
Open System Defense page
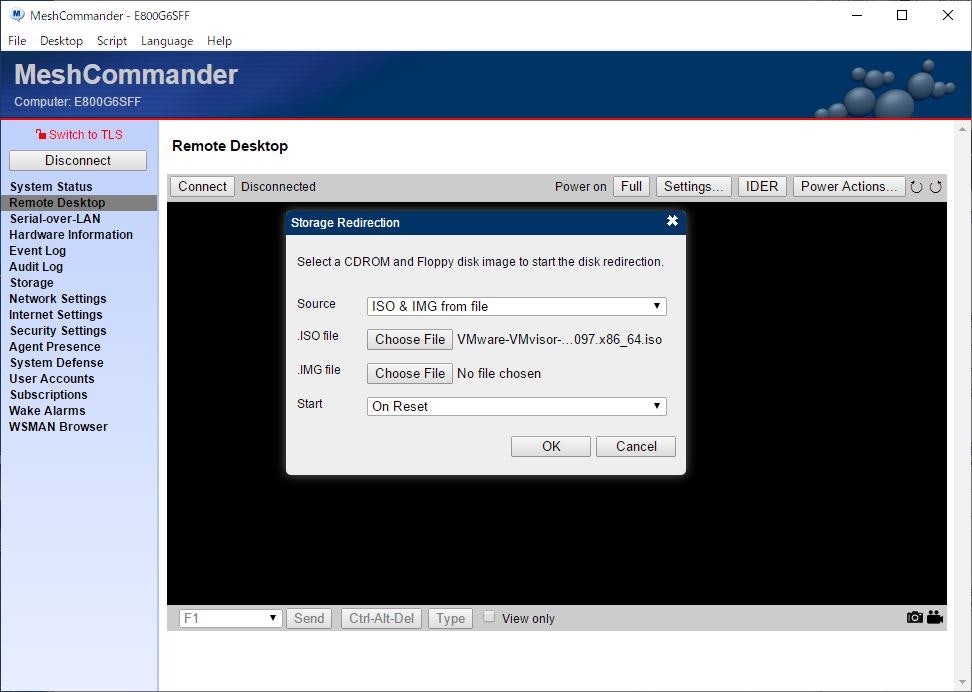(x=56, y=363)
